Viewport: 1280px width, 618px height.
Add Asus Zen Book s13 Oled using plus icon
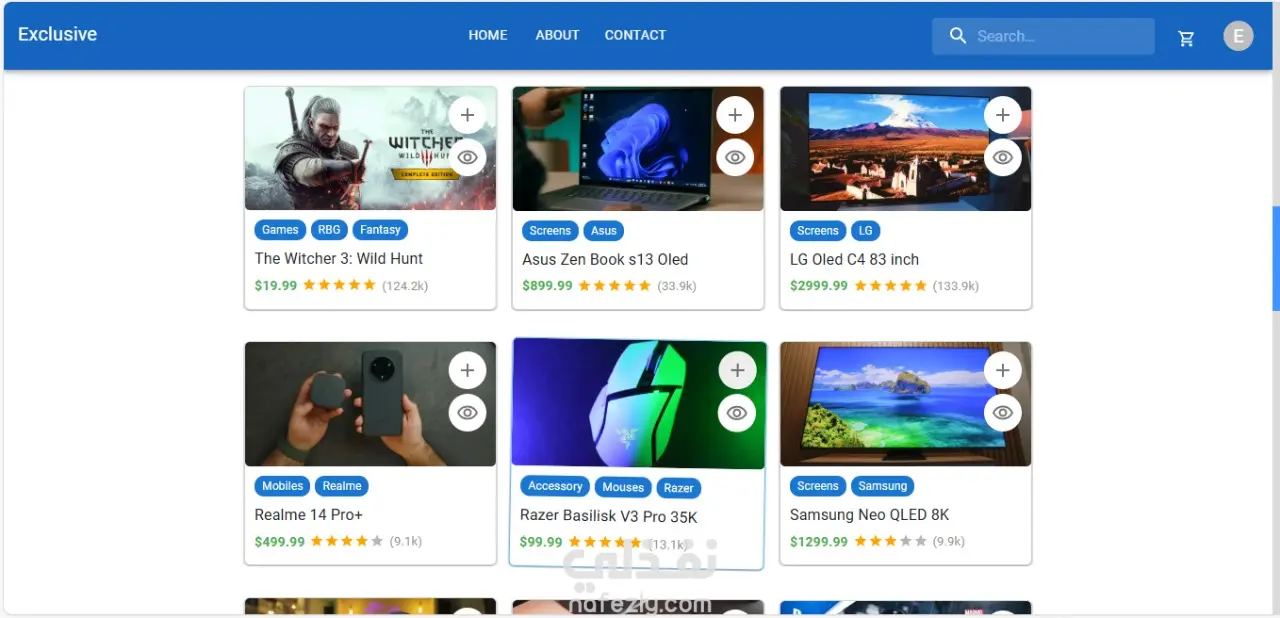point(735,114)
